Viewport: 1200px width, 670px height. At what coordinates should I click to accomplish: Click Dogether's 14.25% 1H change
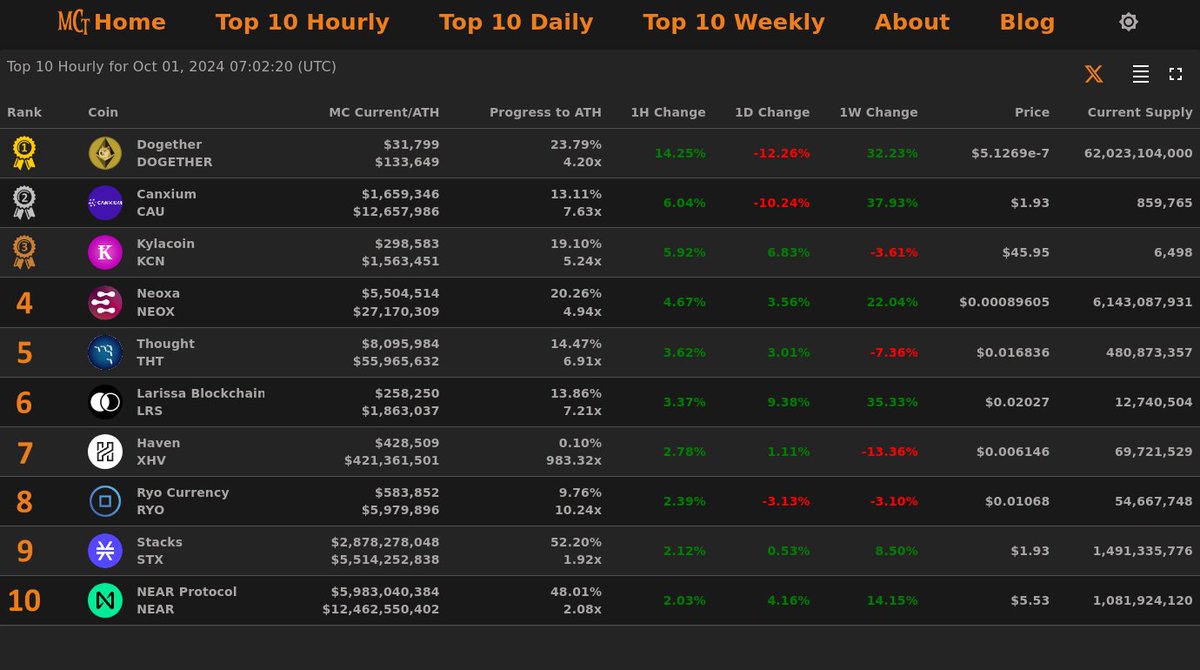[680, 153]
